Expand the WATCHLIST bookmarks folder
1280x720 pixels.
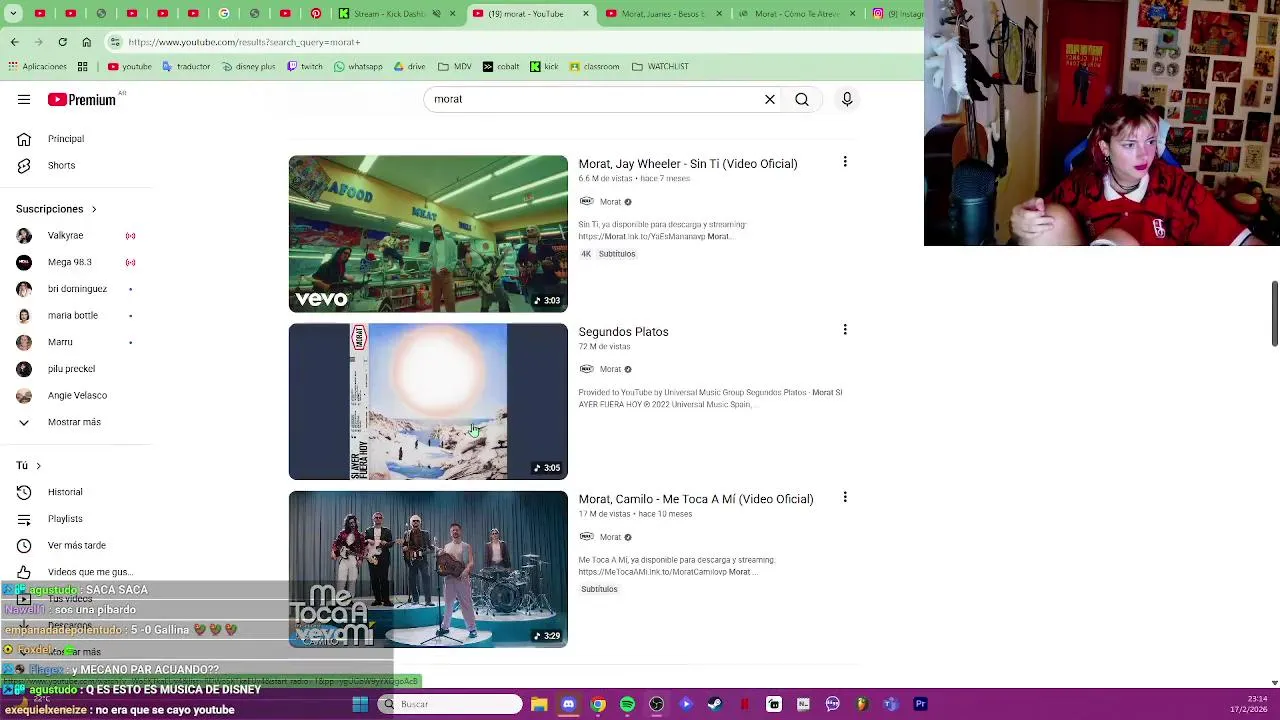point(660,67)
